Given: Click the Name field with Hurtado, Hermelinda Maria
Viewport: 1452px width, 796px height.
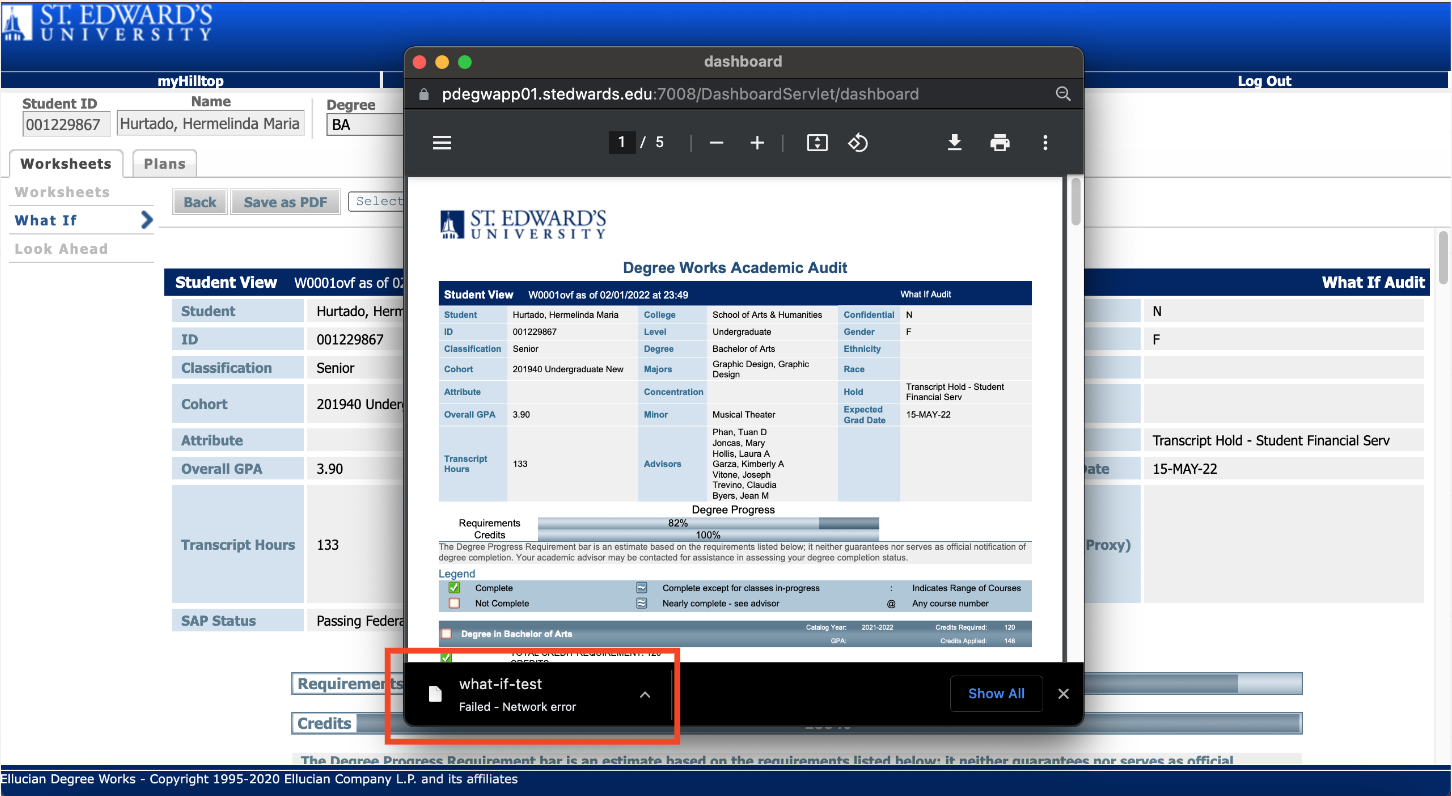Looking at the screenshot, I should tap(210, 124).
